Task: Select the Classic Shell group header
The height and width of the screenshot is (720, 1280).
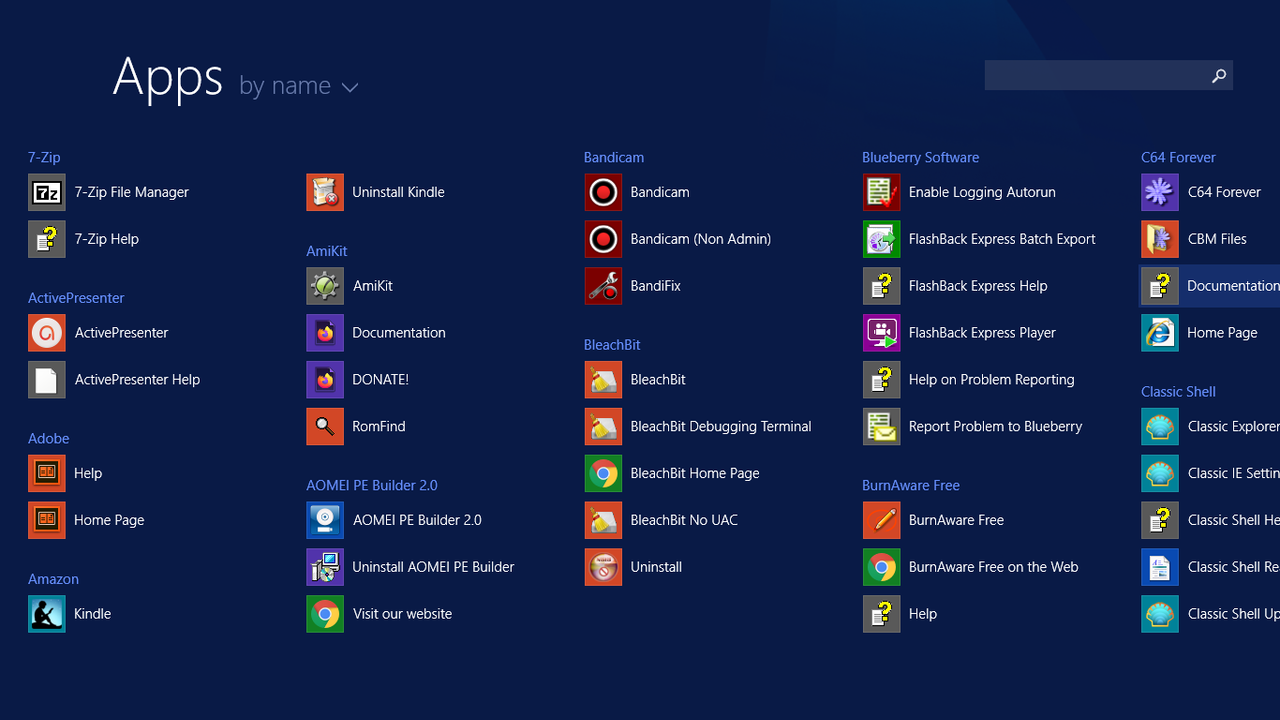Action: (x=1178, y=392)
